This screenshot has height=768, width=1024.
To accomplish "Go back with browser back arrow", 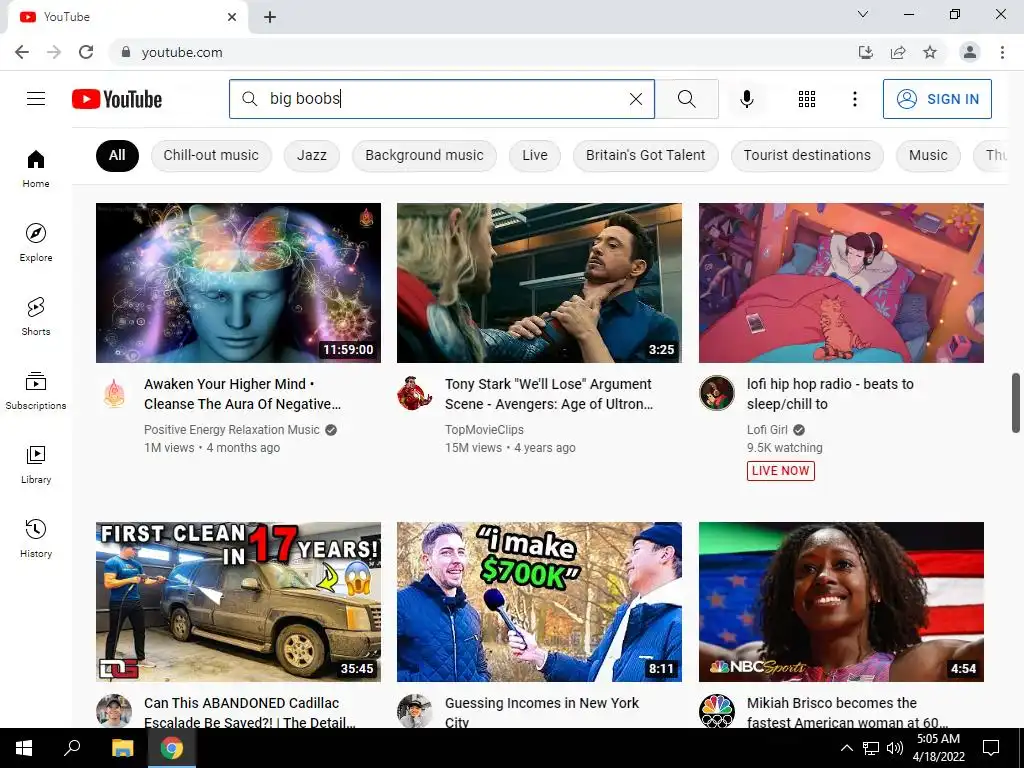I will click(x=22, y=52).
